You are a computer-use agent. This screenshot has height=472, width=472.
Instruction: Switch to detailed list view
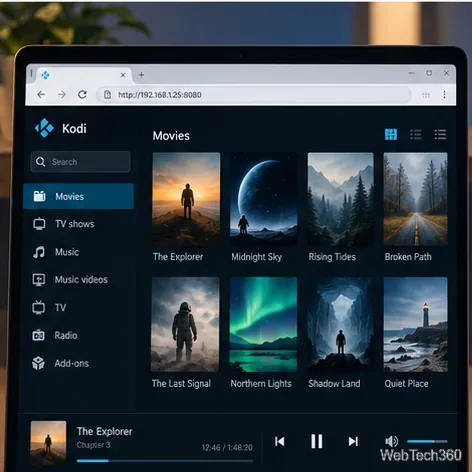pyautogui.click(x=440, y=134)
